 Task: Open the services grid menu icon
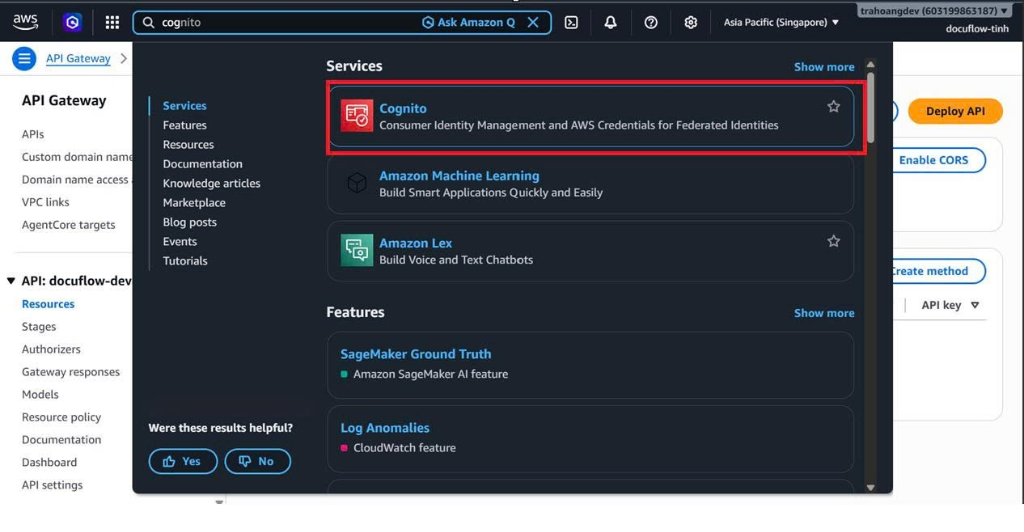112,22
